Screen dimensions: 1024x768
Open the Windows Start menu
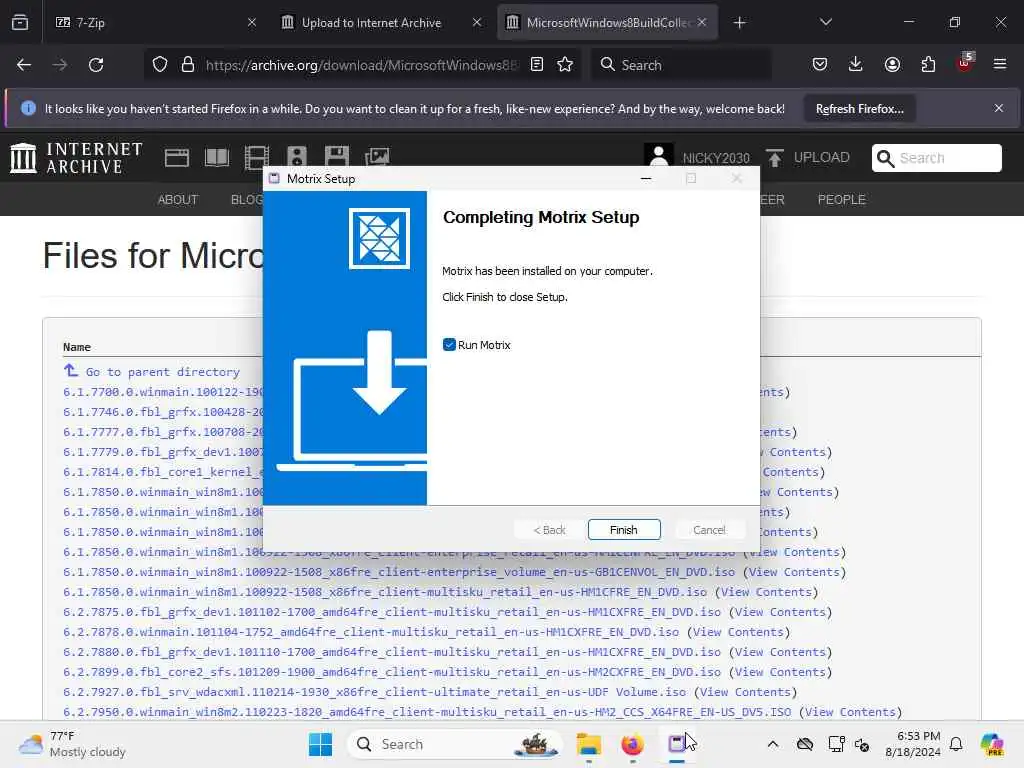[x=320, y=744]
